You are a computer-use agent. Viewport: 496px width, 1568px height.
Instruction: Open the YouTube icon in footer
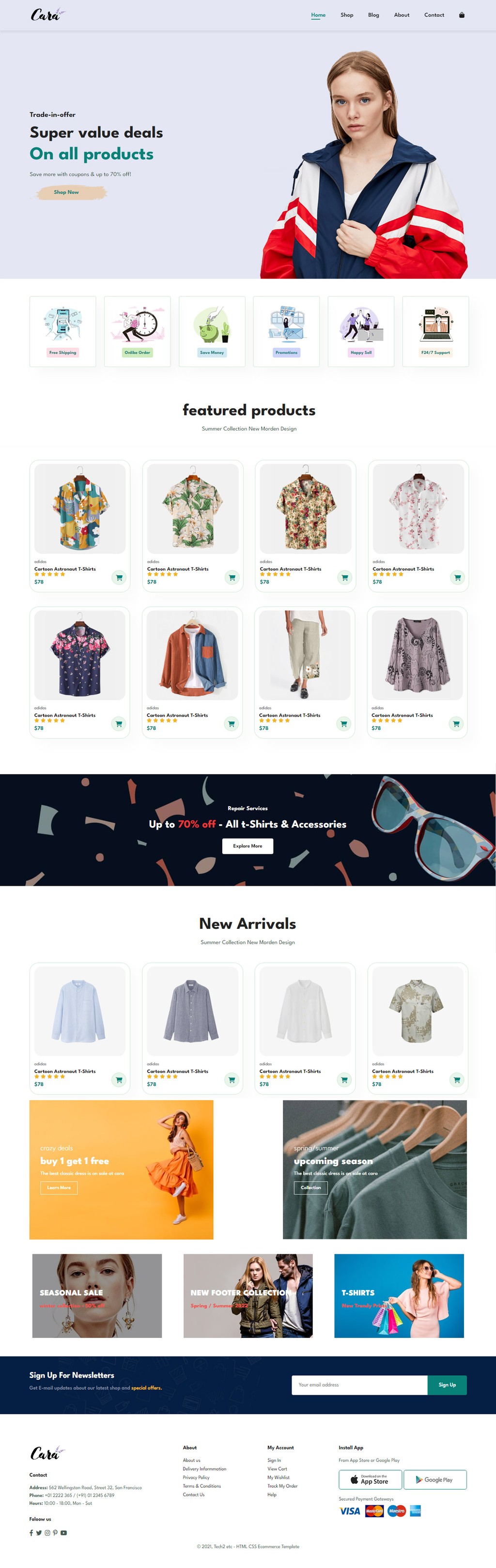coord(63,1533)
